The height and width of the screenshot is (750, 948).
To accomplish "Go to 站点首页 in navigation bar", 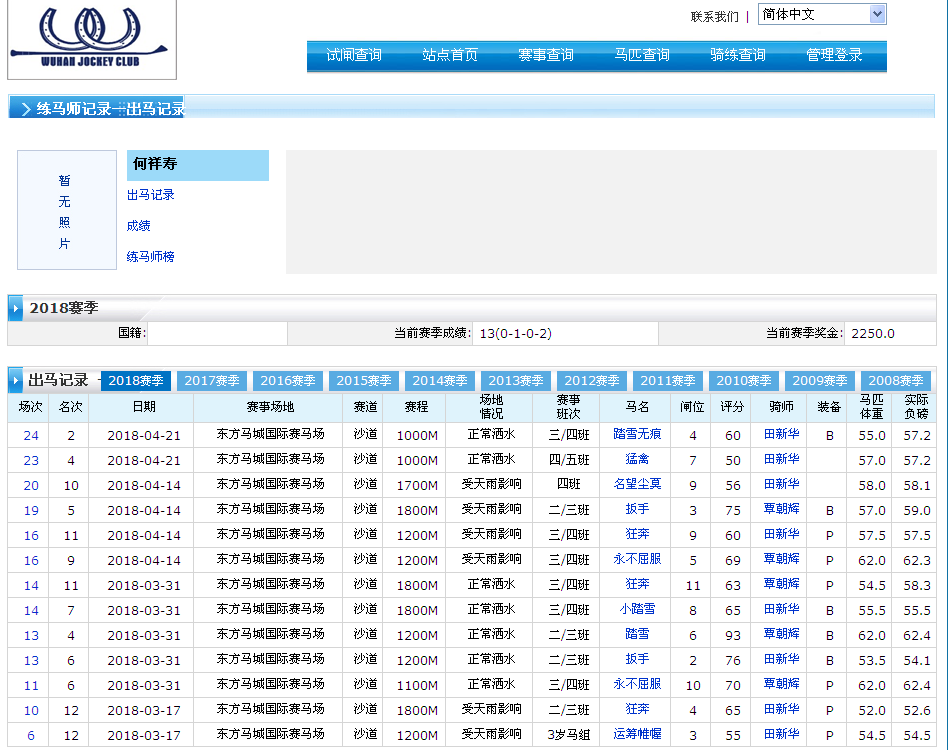I will (450, 56).
